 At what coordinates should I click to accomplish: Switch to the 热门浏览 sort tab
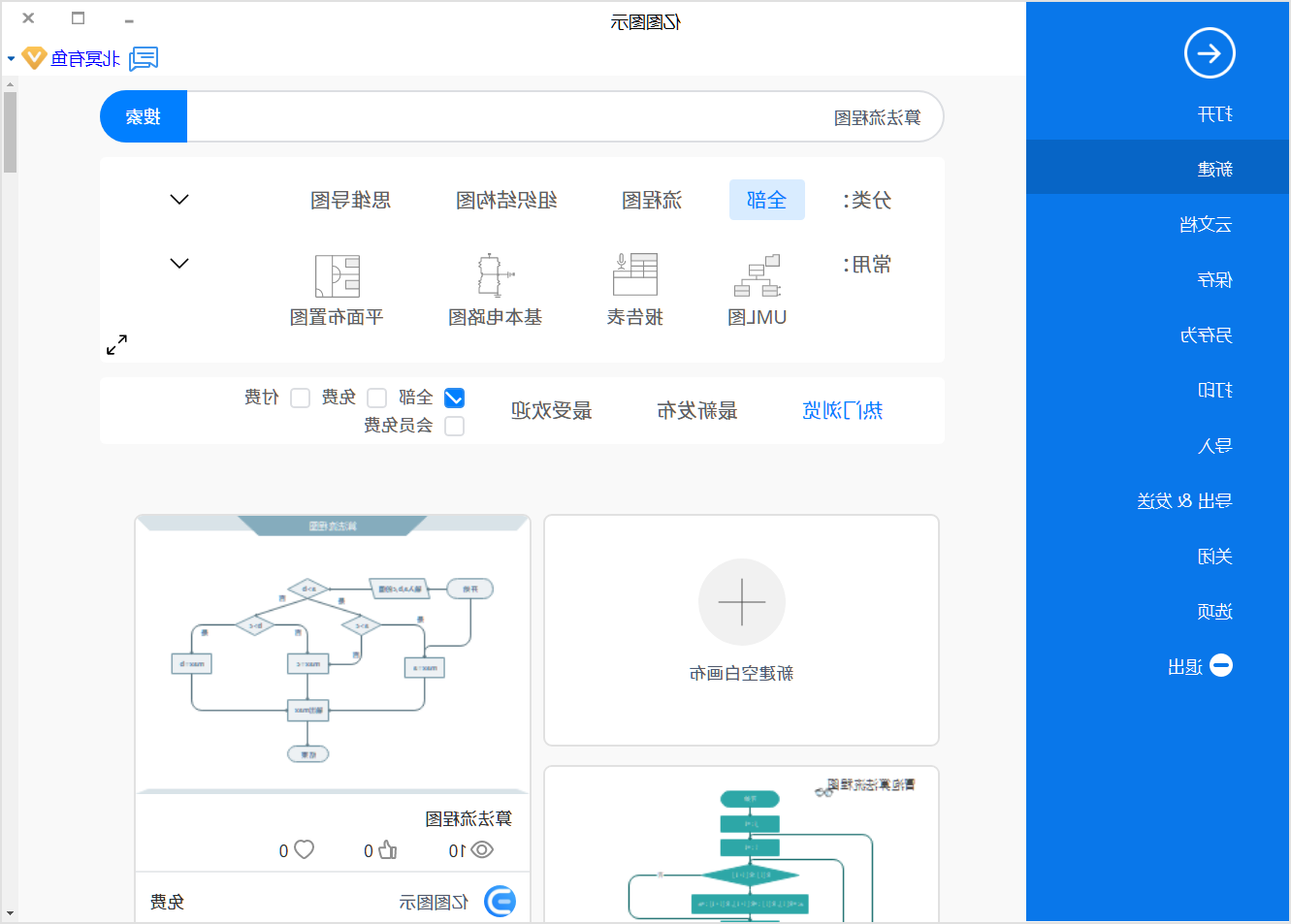point(842,410)
